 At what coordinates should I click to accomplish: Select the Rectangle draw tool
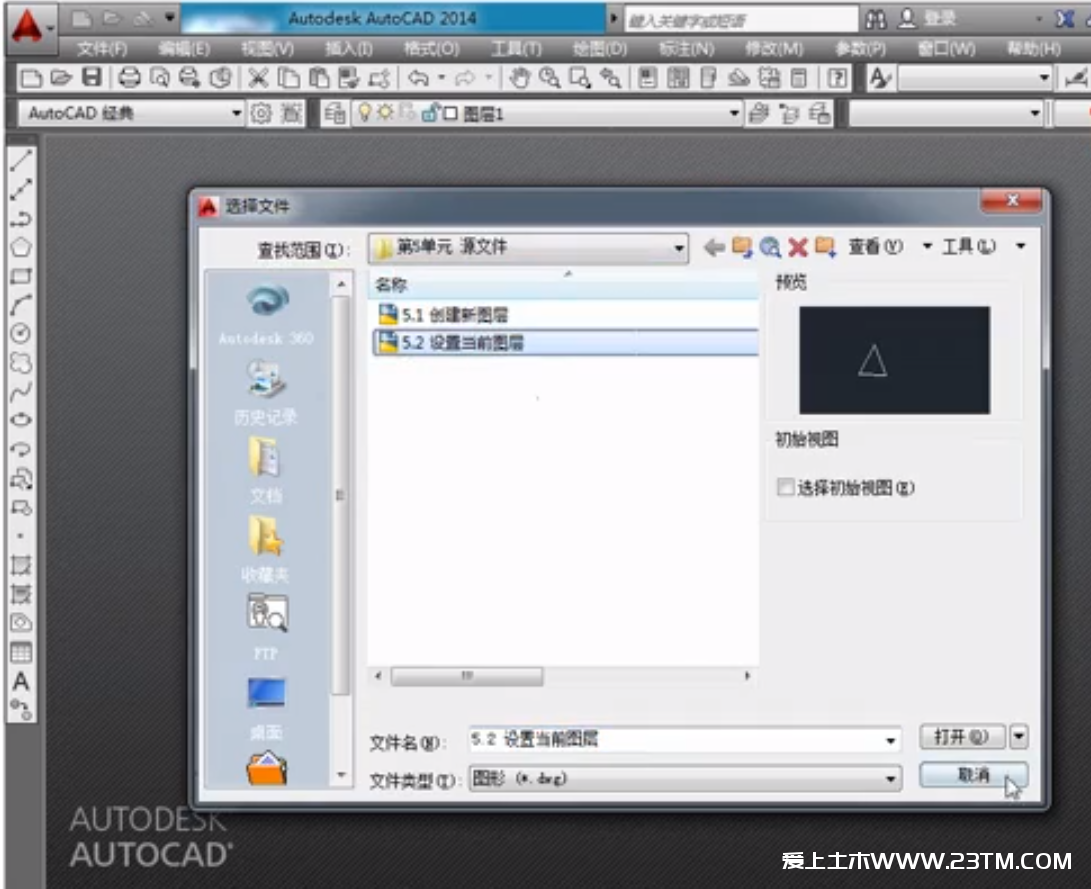coord(20,276)
